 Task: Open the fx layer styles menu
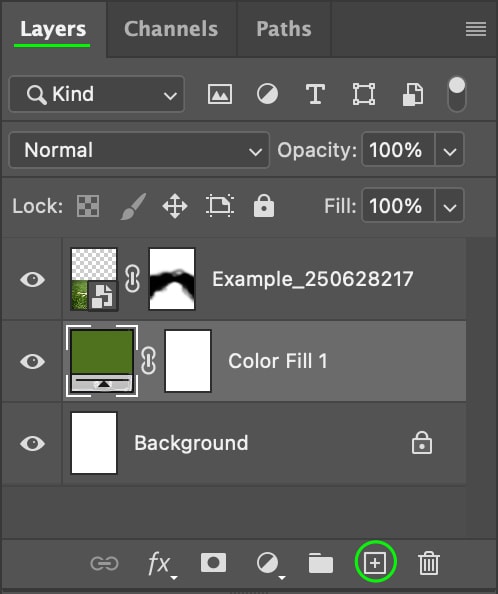[161, 564]
